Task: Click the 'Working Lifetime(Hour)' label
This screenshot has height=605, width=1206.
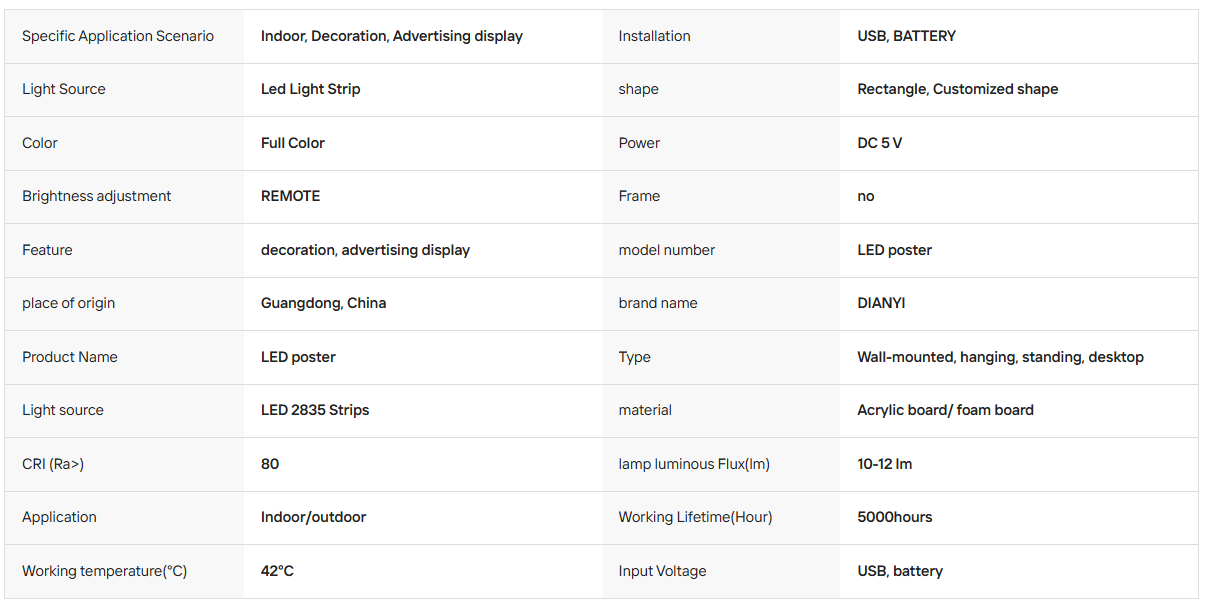Action: [x=696, y=517]
